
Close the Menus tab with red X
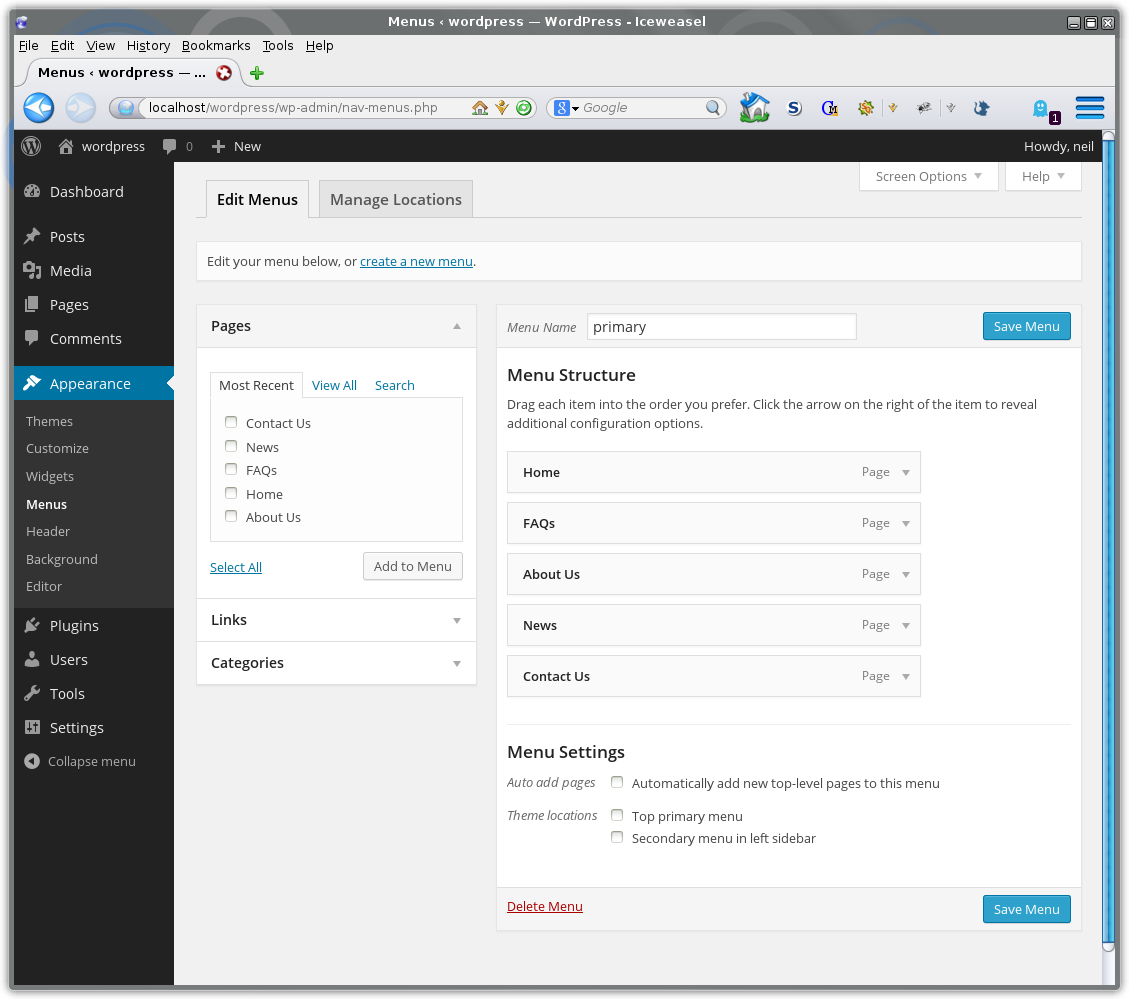coord(224,73)
